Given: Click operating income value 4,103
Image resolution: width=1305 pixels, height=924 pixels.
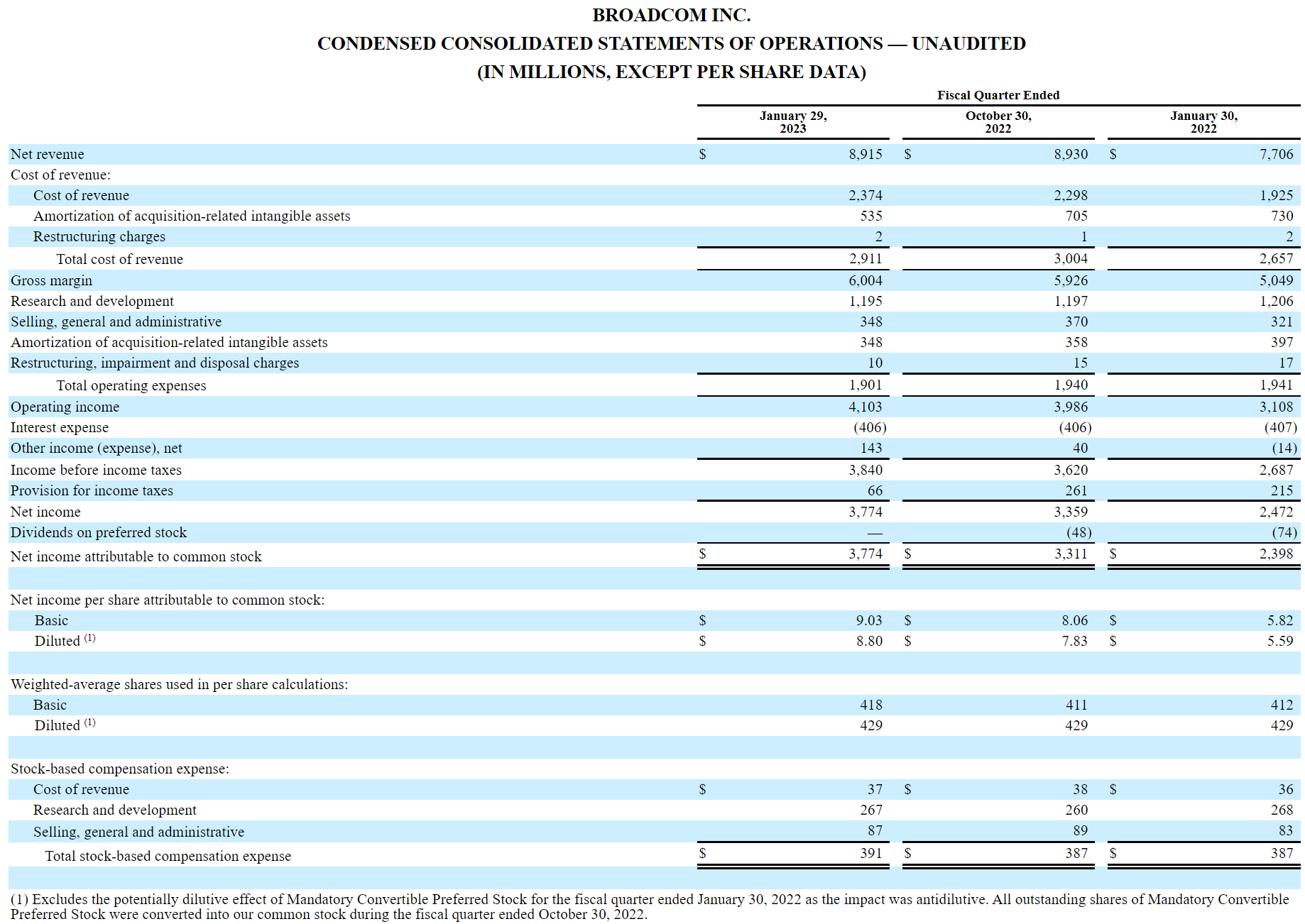Looking at the screenshot, I should pyautogui.click(x=865, y=407).
